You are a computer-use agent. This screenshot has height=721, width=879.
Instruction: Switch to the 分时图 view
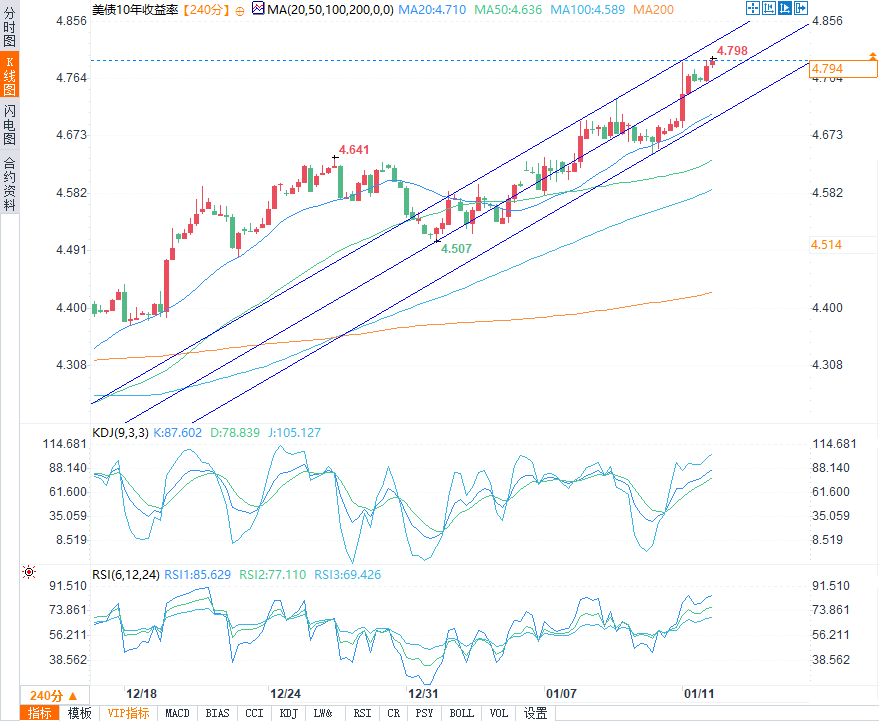coord(9,25)
